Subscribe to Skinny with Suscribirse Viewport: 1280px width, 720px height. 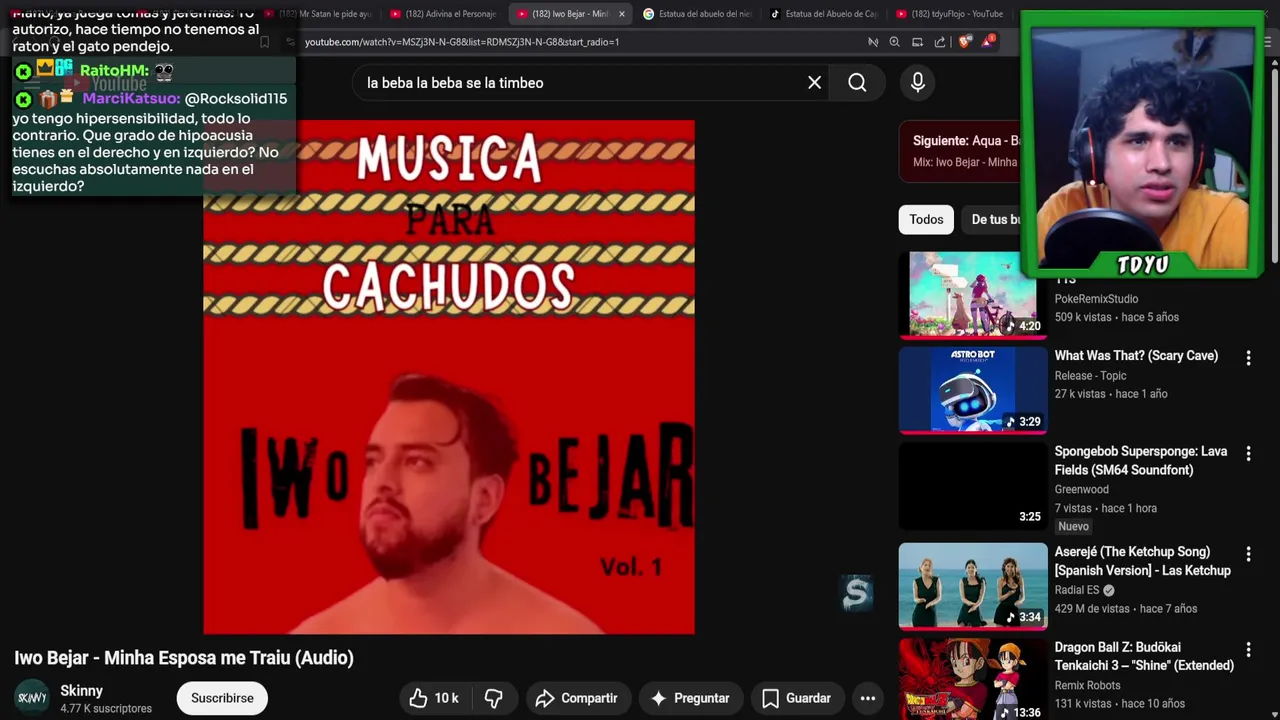[x=222, y=698]
